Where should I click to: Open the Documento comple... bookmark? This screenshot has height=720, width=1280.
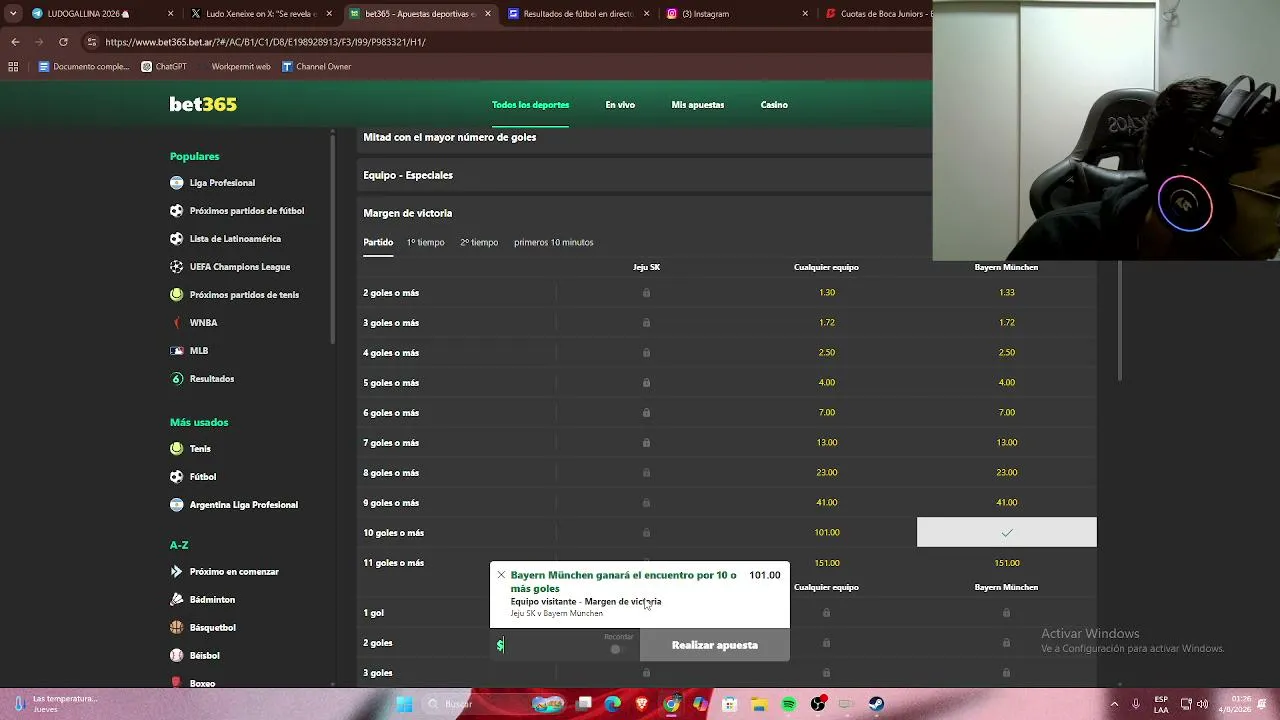[84, 67]
